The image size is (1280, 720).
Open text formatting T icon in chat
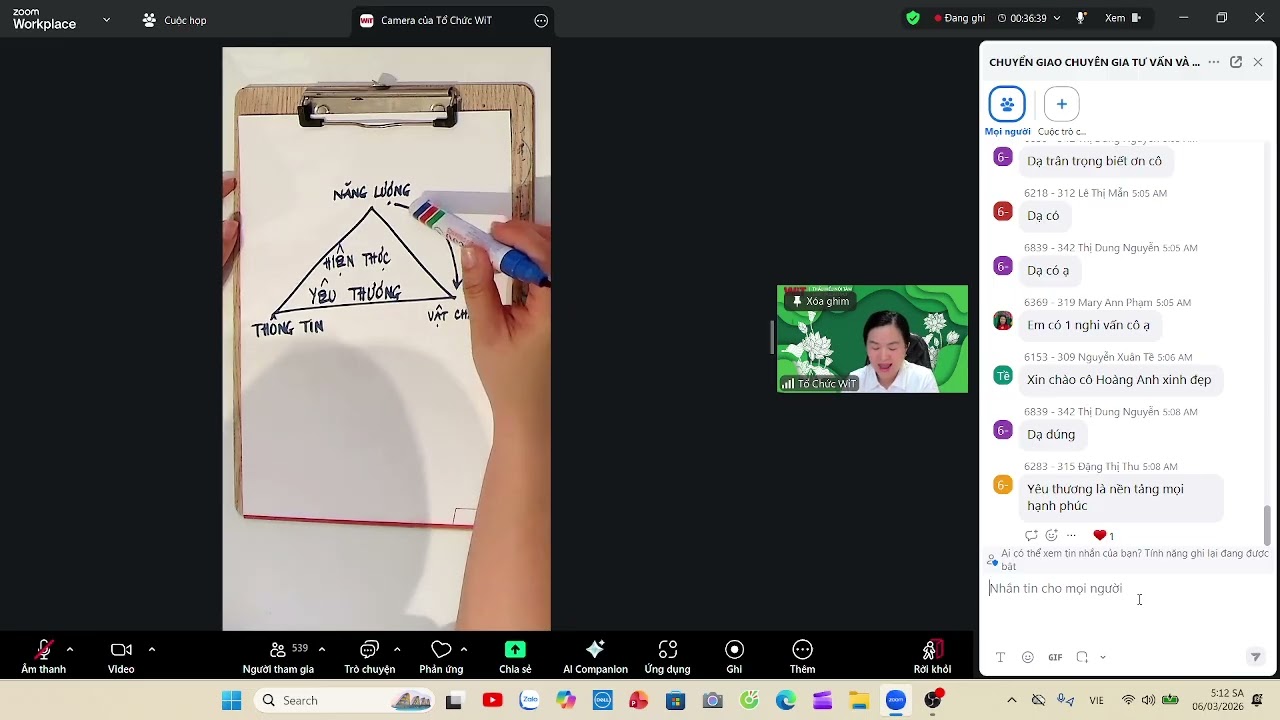[x=1000, y=657]
